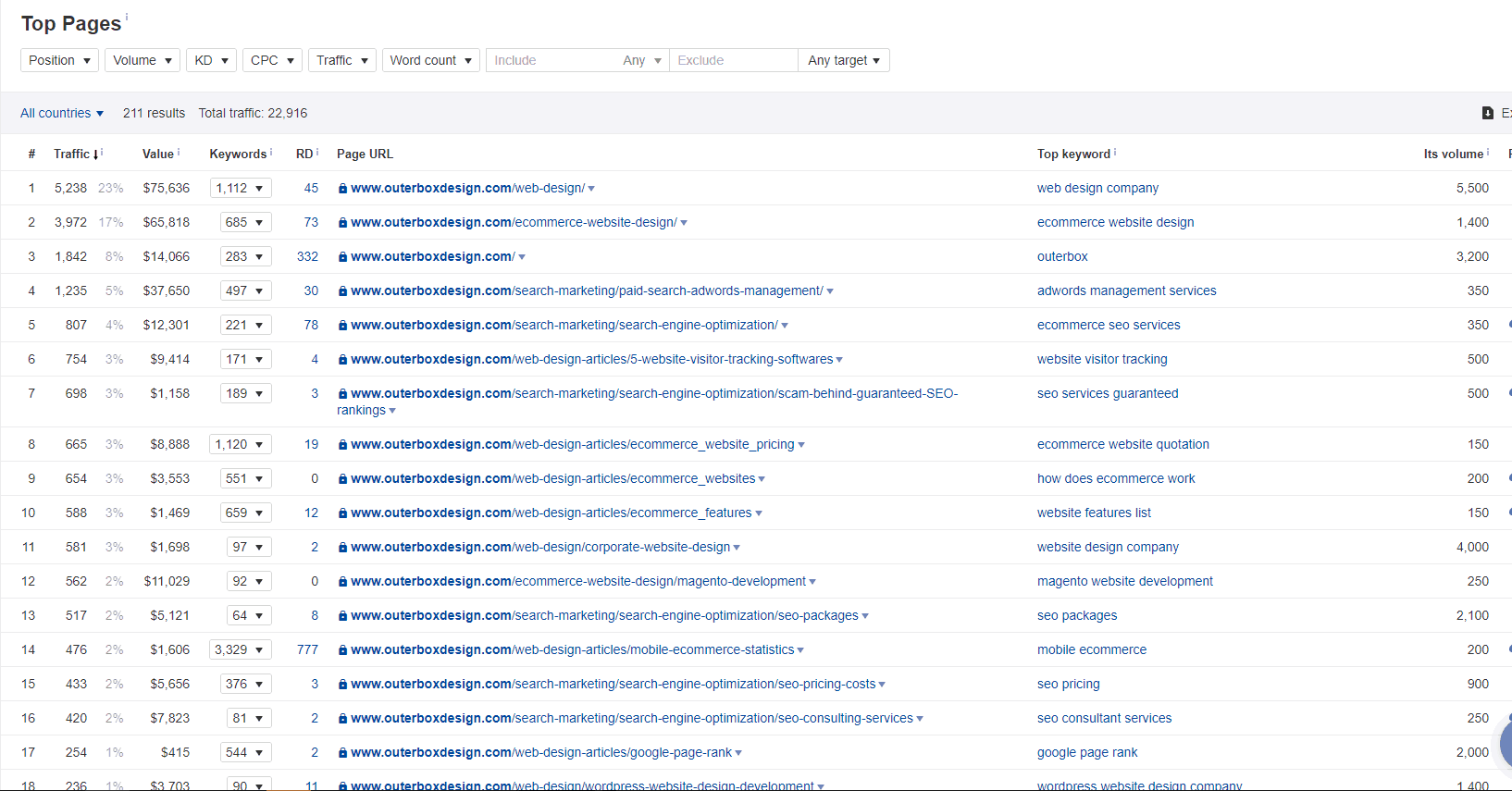Click the 'mobile ecommerce' keyword link
The width and height of the screenshot is (1512, 791).
click(1092, 649)
